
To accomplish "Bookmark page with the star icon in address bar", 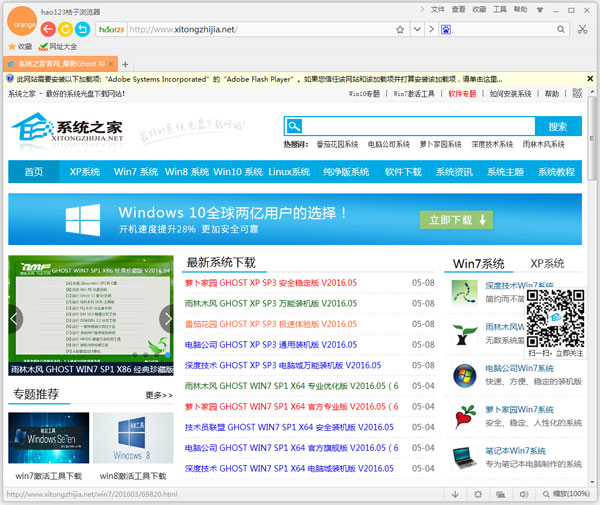I will (x=400, y=29).
